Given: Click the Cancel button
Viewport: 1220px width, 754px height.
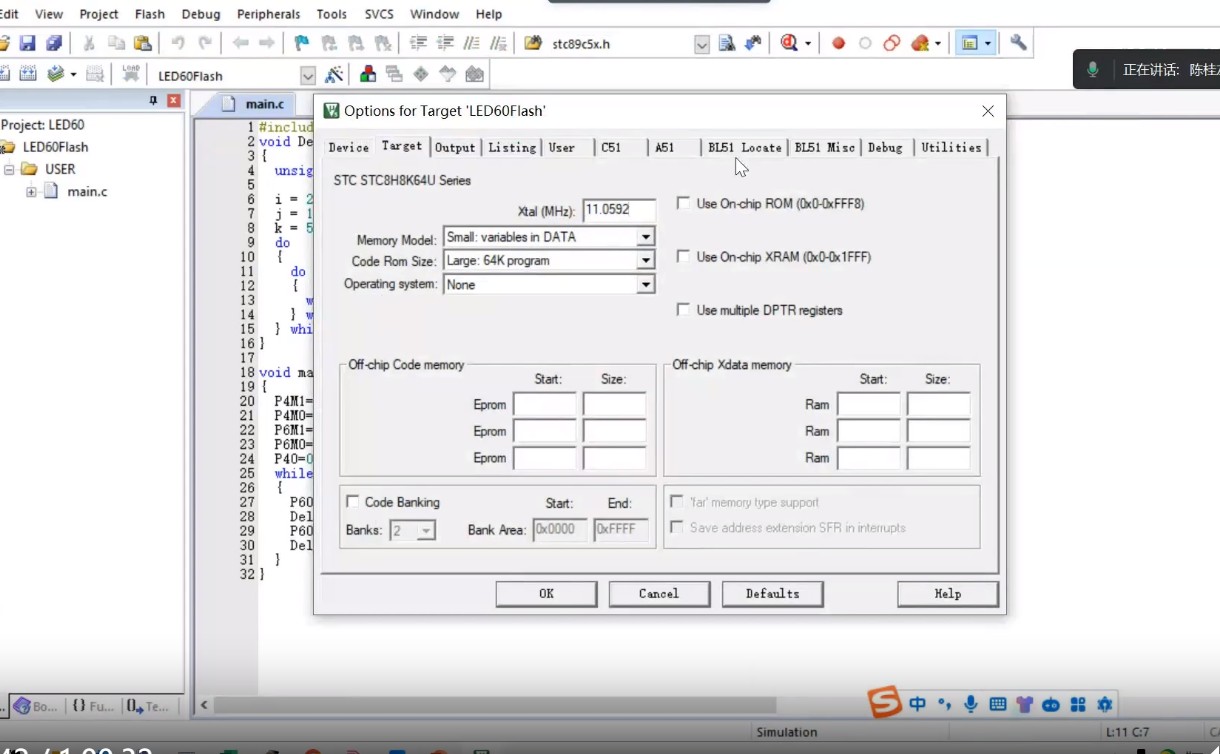Looking at the screenshot, I should (x=659, y=594).
